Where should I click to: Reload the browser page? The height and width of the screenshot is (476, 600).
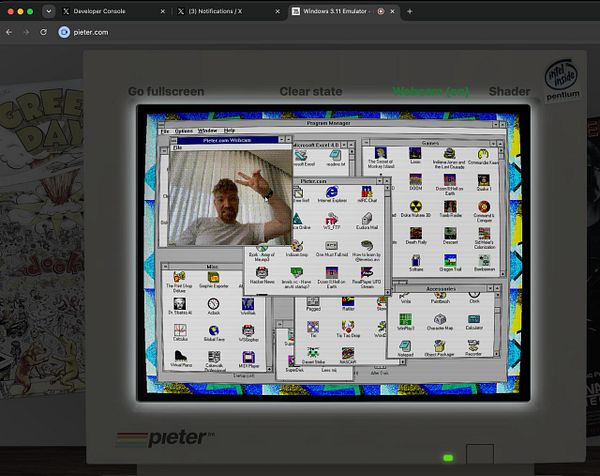[44, 33]
